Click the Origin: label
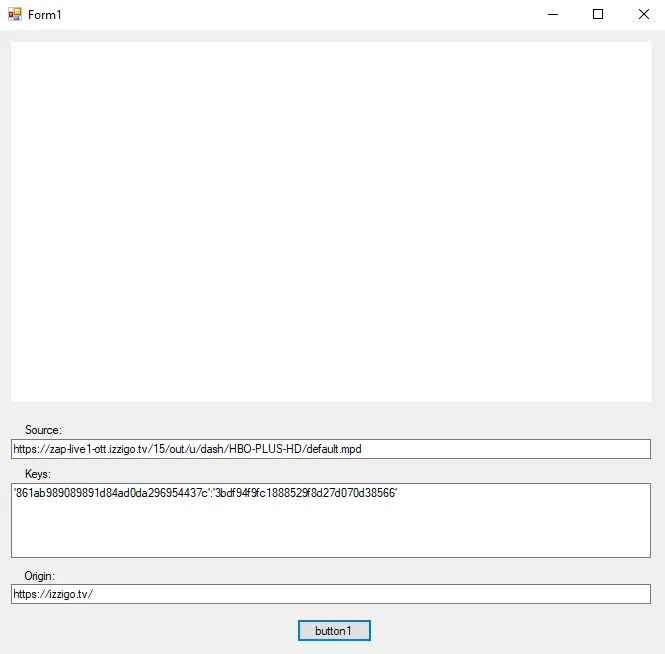The width and height of the screenshot is (665, 654). [39, 576]
